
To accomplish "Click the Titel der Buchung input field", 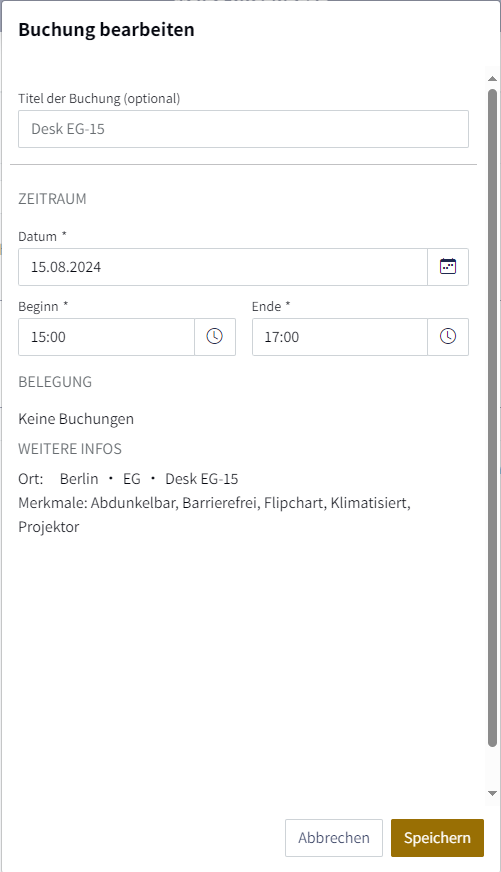I will [244, 129].
